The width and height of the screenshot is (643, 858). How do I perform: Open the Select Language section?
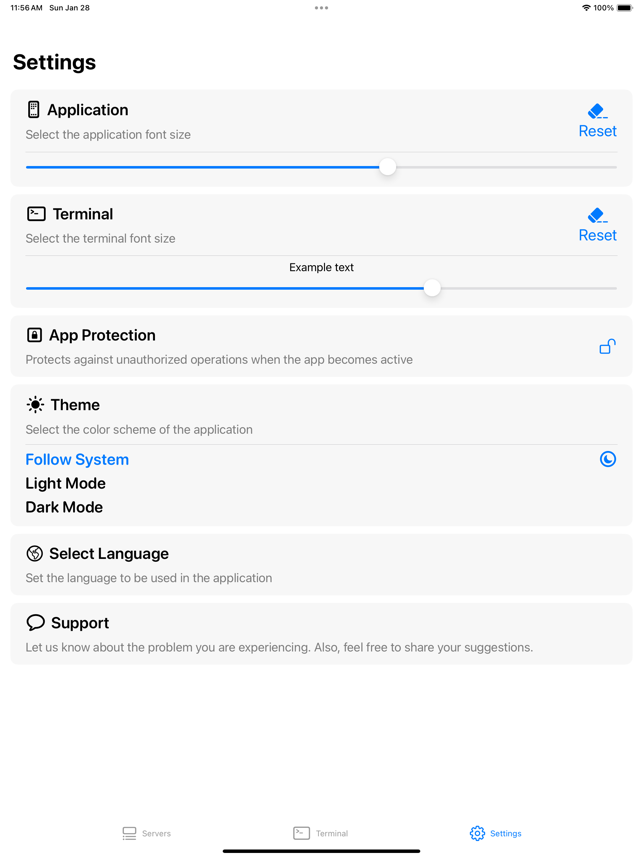tap(321, 565)
